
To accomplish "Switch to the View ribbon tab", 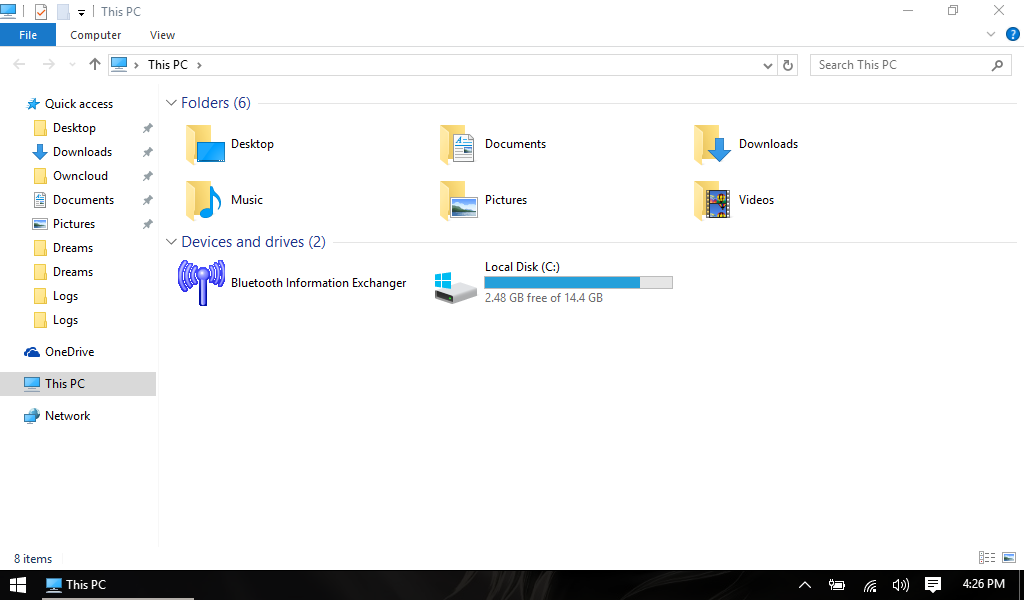I will click(x=162, y=35).
